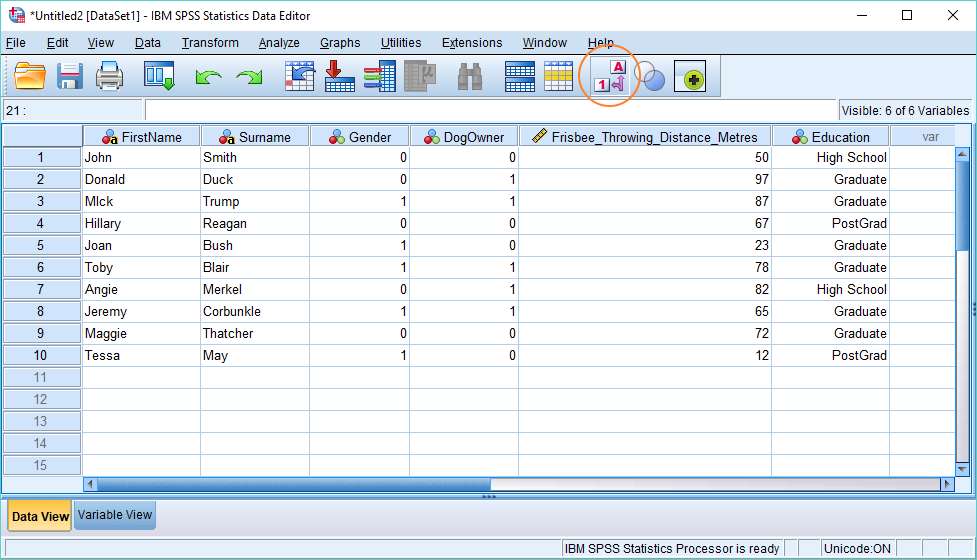The image size is (977, 560).
Task: Click the Use Variable Sets circles icon
Action: point(650,77)
